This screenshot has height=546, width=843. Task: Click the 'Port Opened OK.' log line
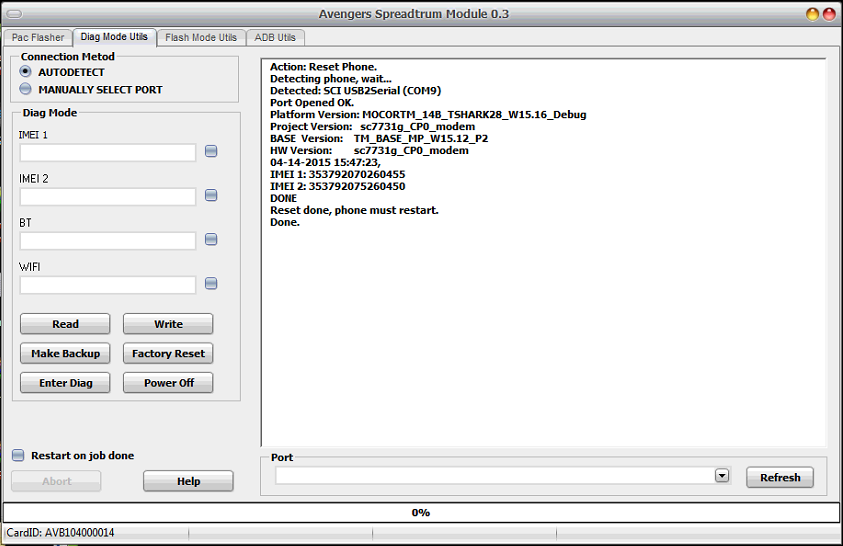(x=312, y=103)
